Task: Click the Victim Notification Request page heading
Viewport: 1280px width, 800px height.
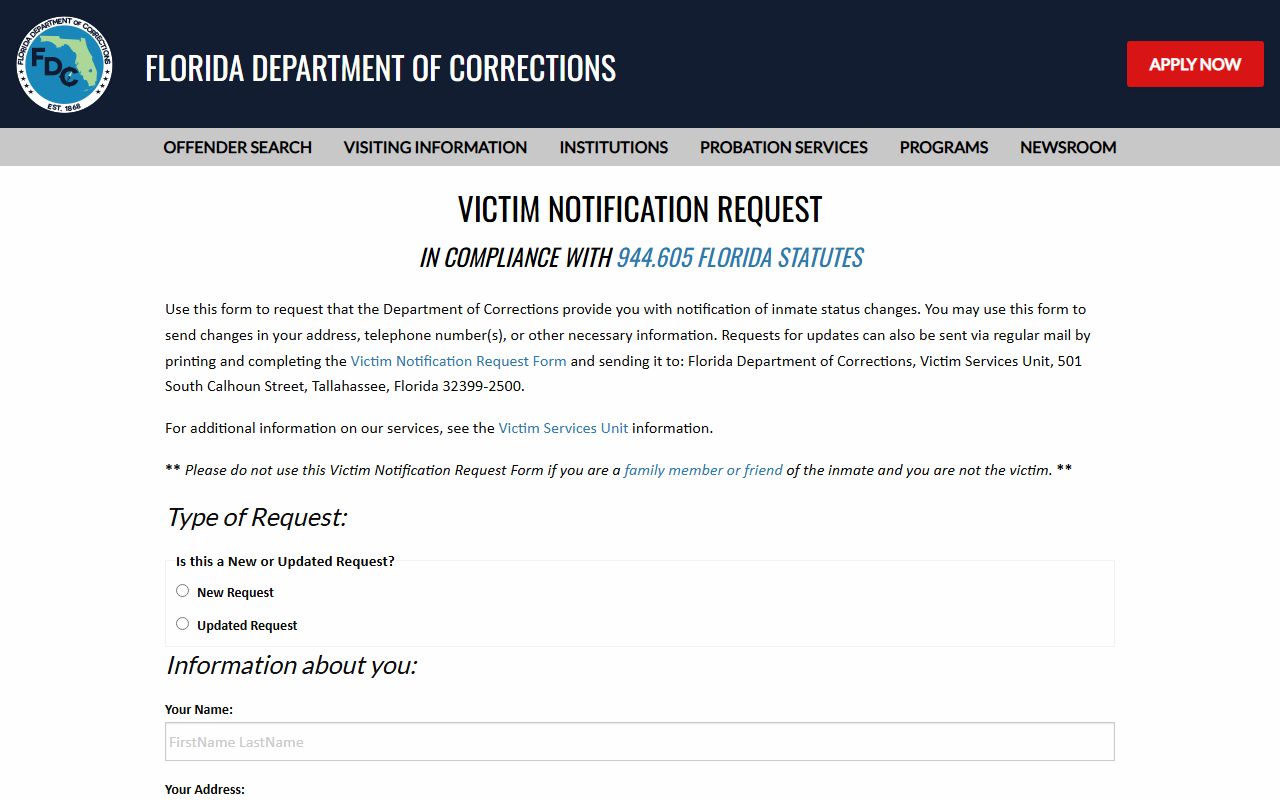Action: click(x=640, y=209)
